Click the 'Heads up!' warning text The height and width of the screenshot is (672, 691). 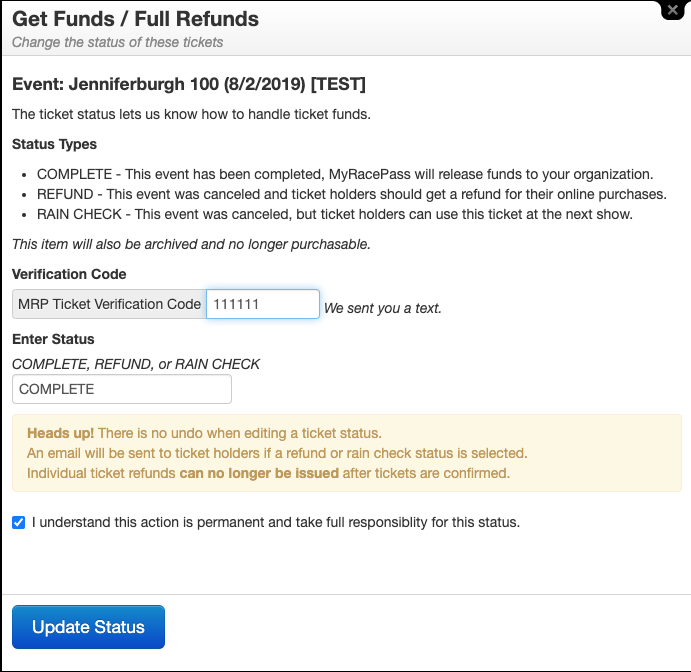(60, 433)
